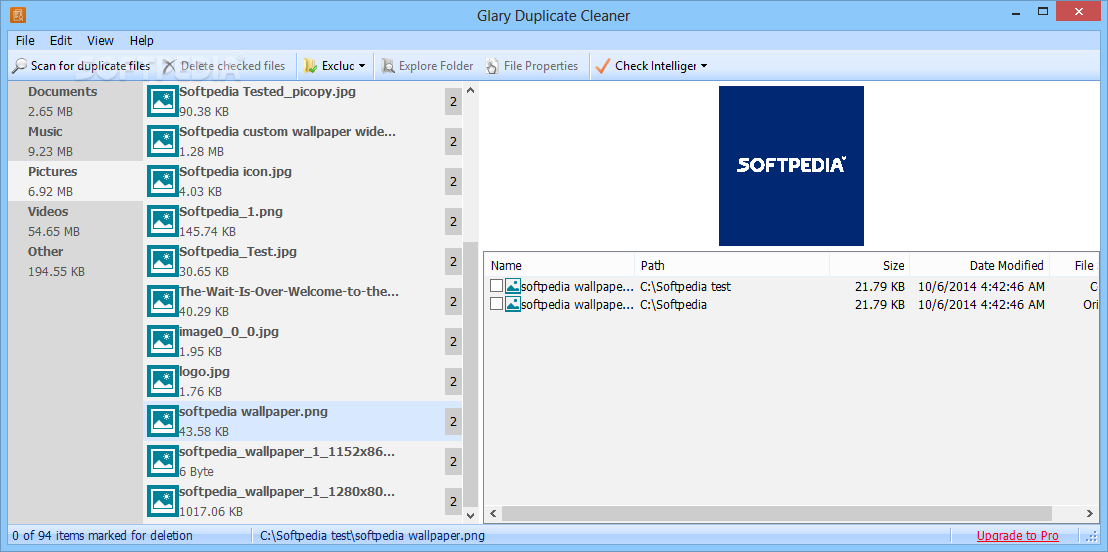Select the Music category

point(76,141)
